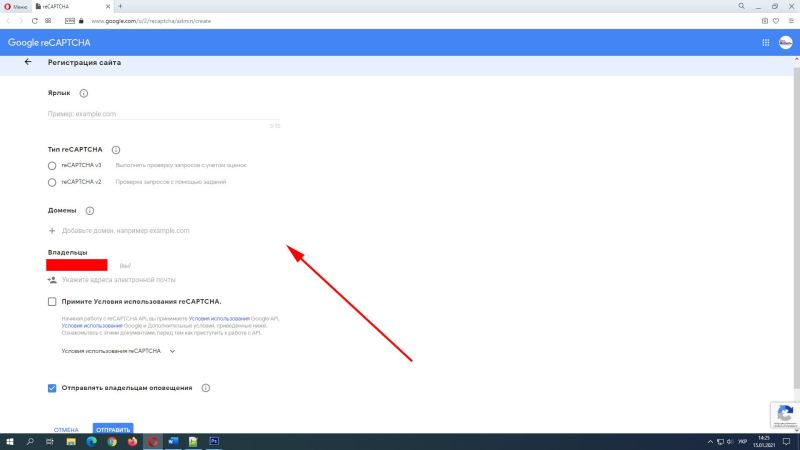Click the page vertical scrollbar
The image size is (800, 450).
pos(796,227)
